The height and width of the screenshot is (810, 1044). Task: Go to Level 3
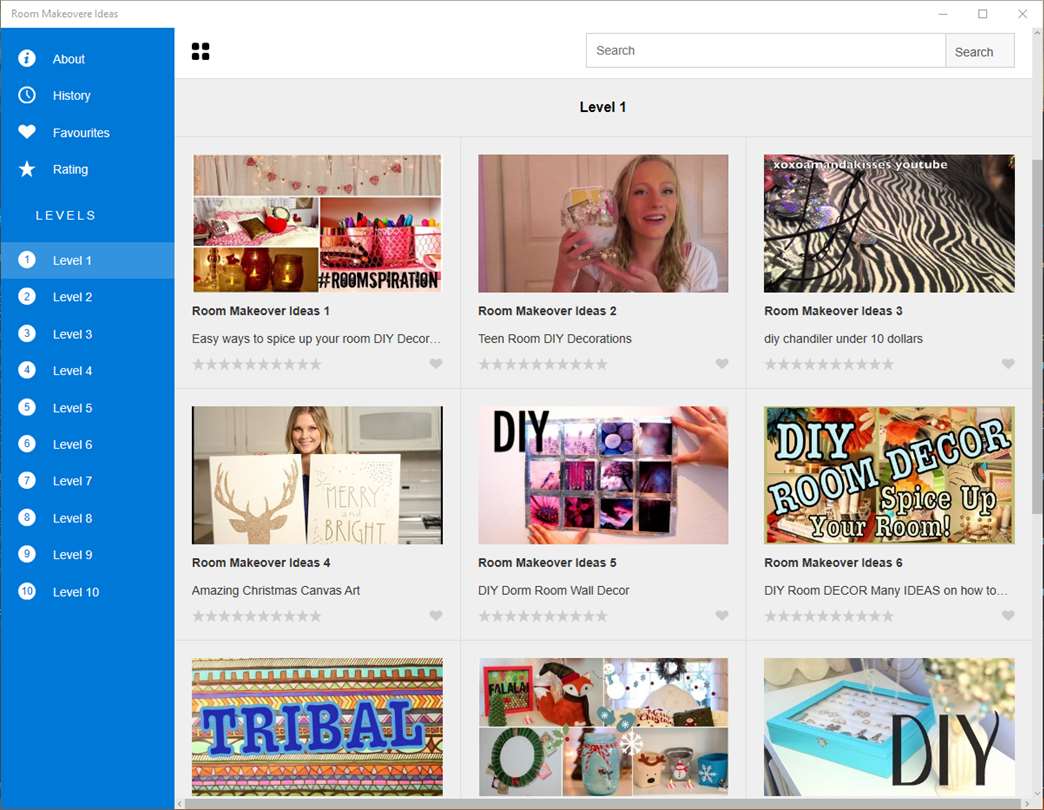click(87, 334)
